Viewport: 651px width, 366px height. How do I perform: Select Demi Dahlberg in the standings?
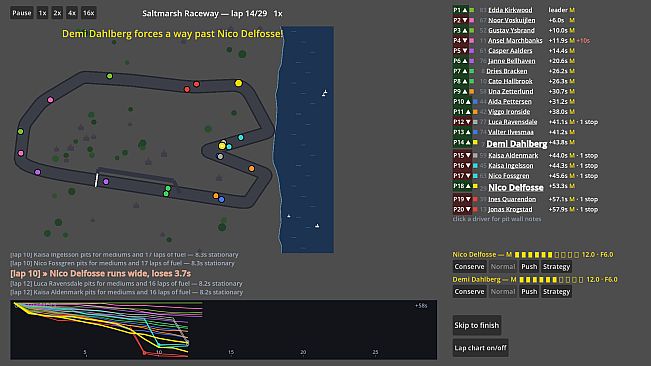coord(516,144)
